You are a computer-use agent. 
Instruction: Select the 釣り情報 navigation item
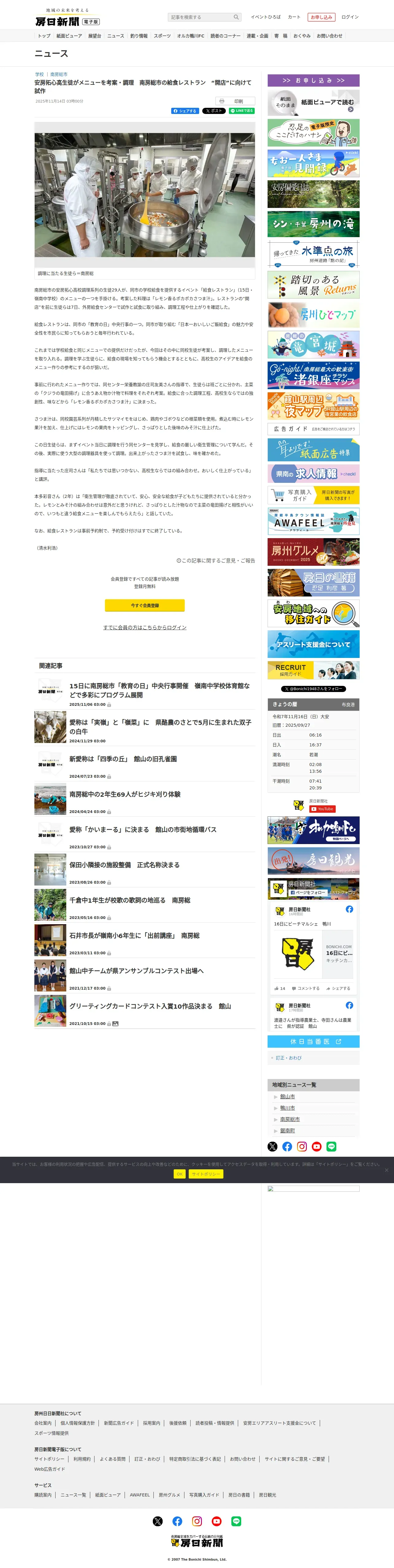(x=139, y=36)
